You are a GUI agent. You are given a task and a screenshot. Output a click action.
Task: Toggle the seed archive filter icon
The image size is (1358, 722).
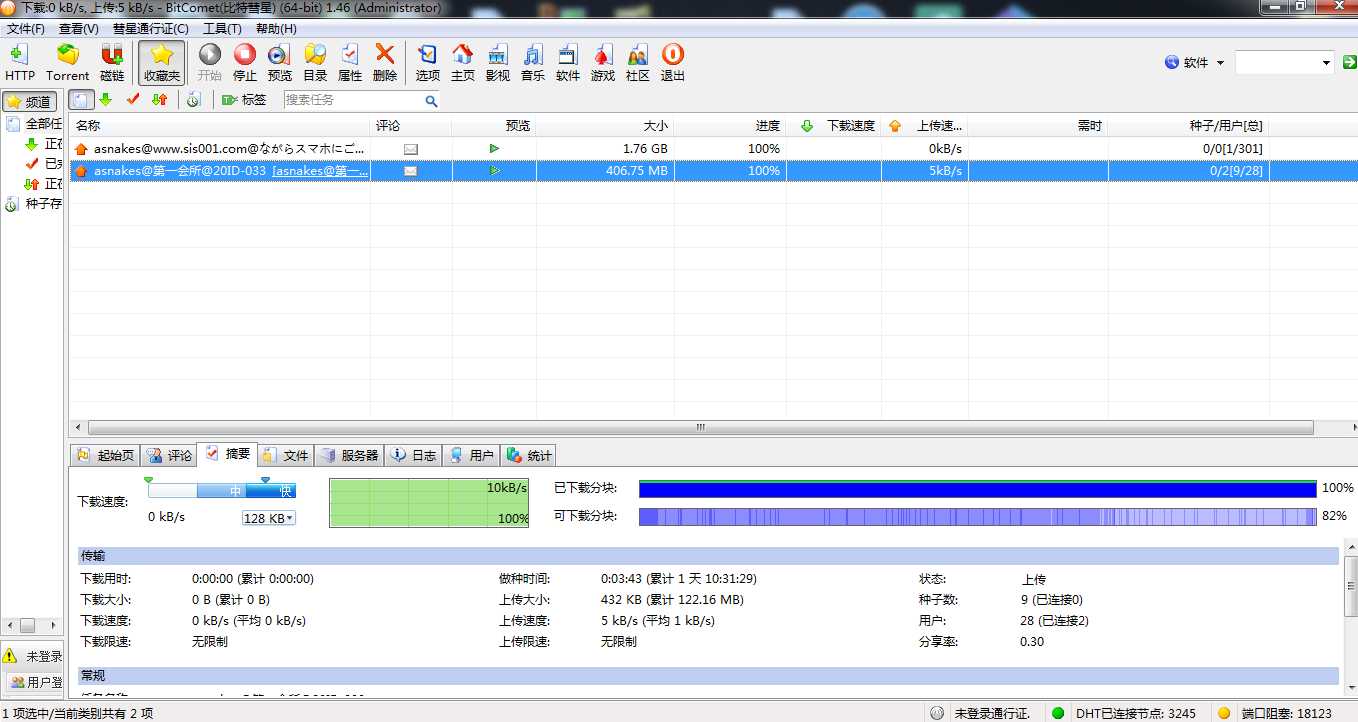(194, 100)
